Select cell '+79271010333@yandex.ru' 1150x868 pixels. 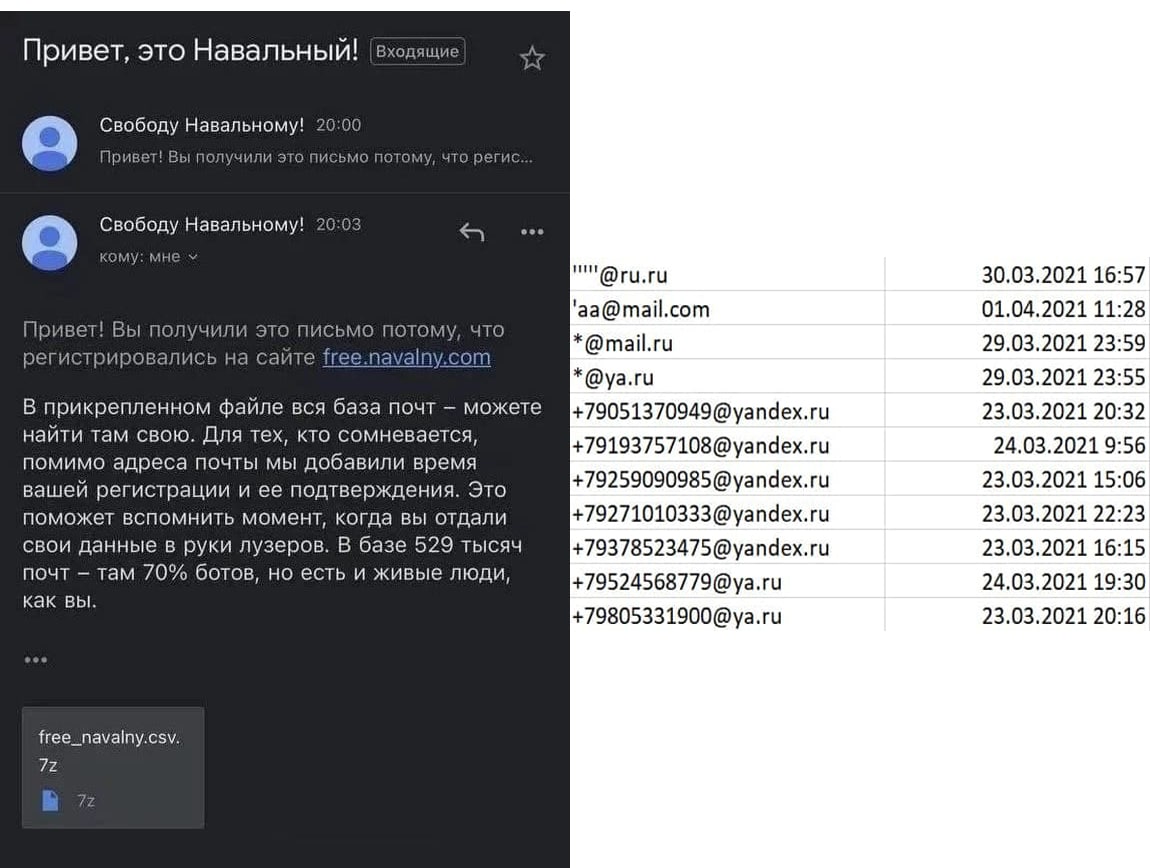point(728,513)
